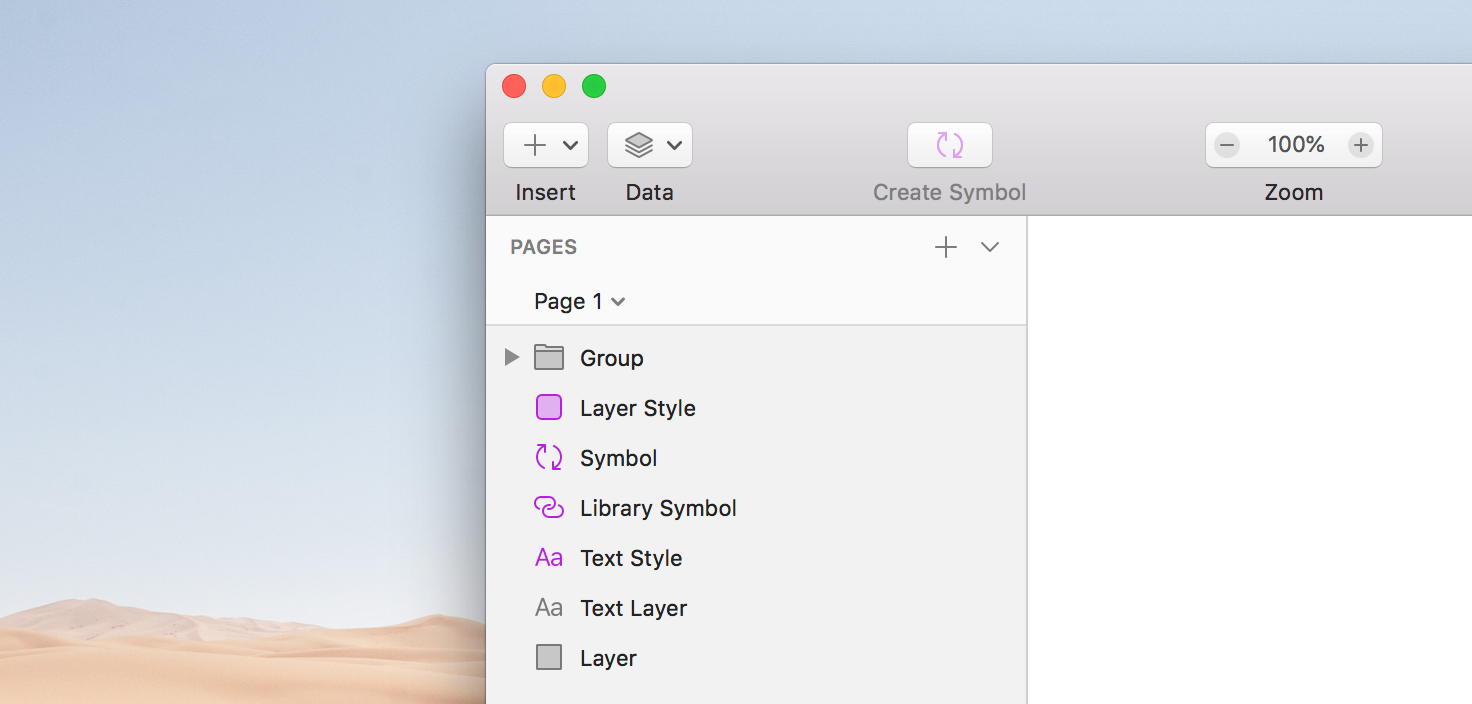This screenshot has width=1472, height=704.
Task: Click the Library Symbol link icon
Action: 549,507
